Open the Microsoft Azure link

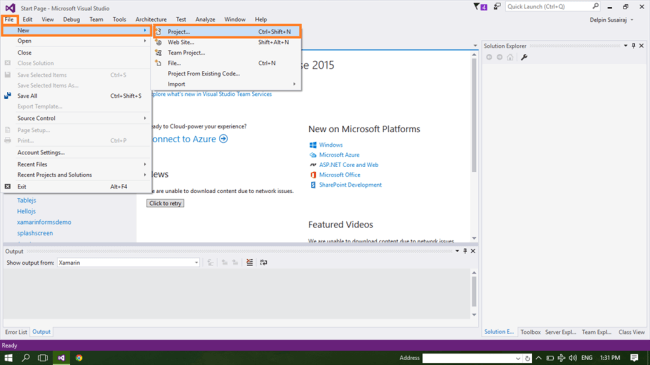pyautogui.click(x=339, y=155)
